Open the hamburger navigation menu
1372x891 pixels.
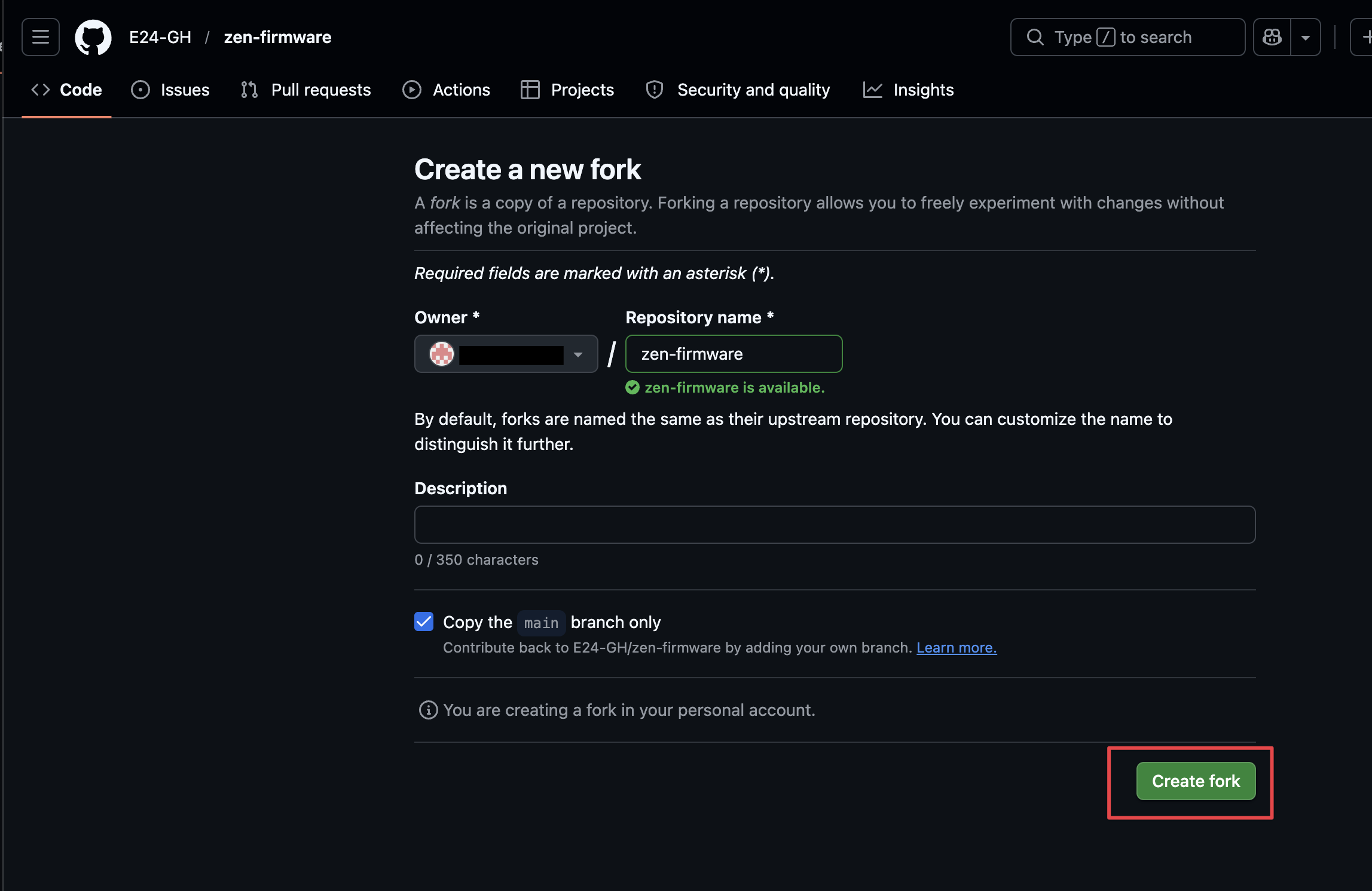(41, 37)
